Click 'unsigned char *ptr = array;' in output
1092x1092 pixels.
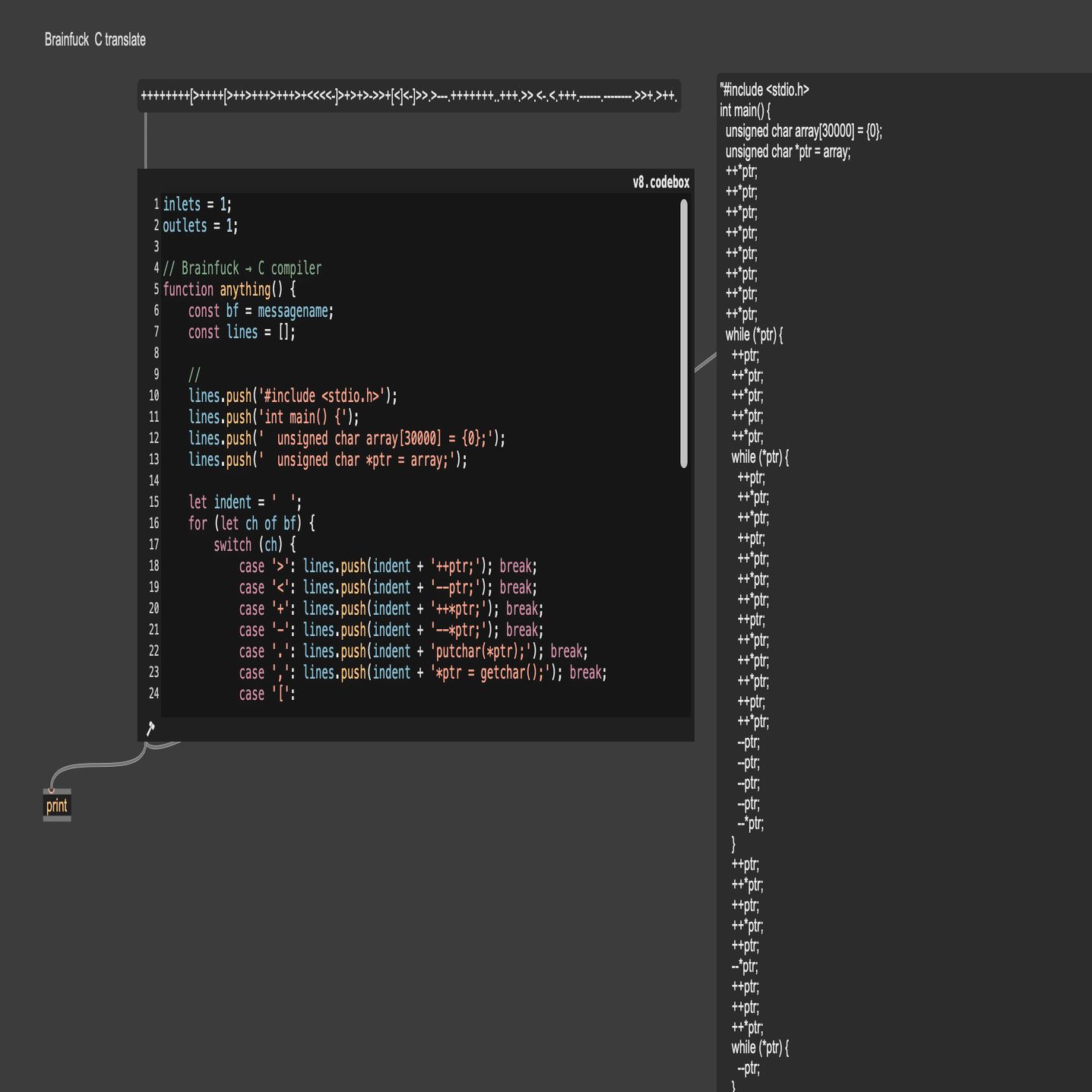[788, 151]
